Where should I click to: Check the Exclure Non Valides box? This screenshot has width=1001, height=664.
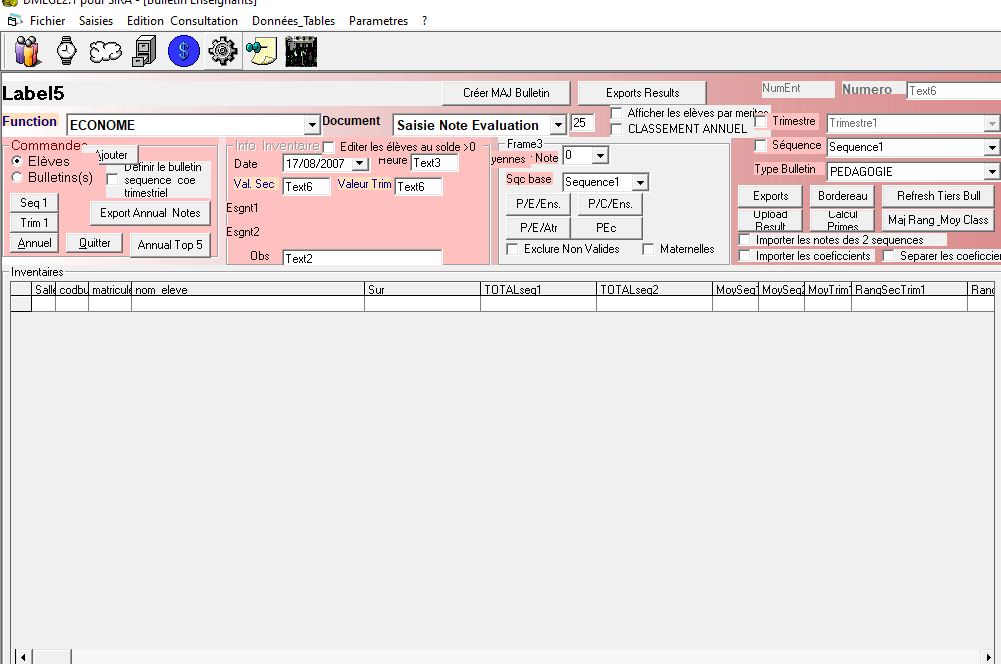coord(513,249)
